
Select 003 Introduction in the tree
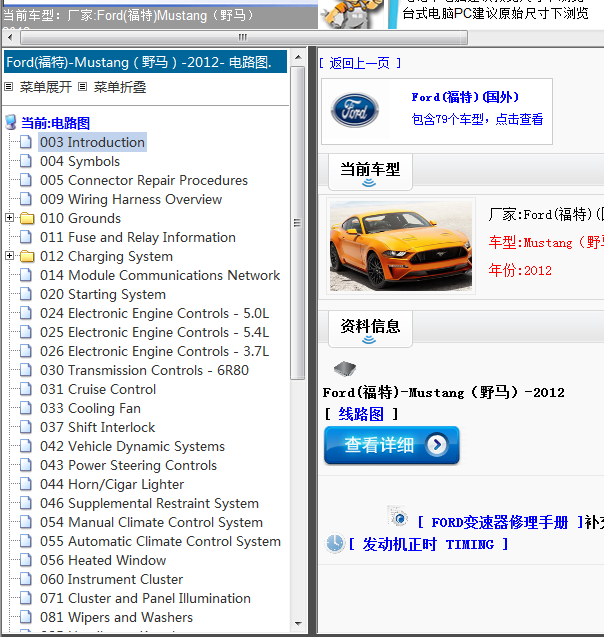pyautogui.click(x=92, y=142)
